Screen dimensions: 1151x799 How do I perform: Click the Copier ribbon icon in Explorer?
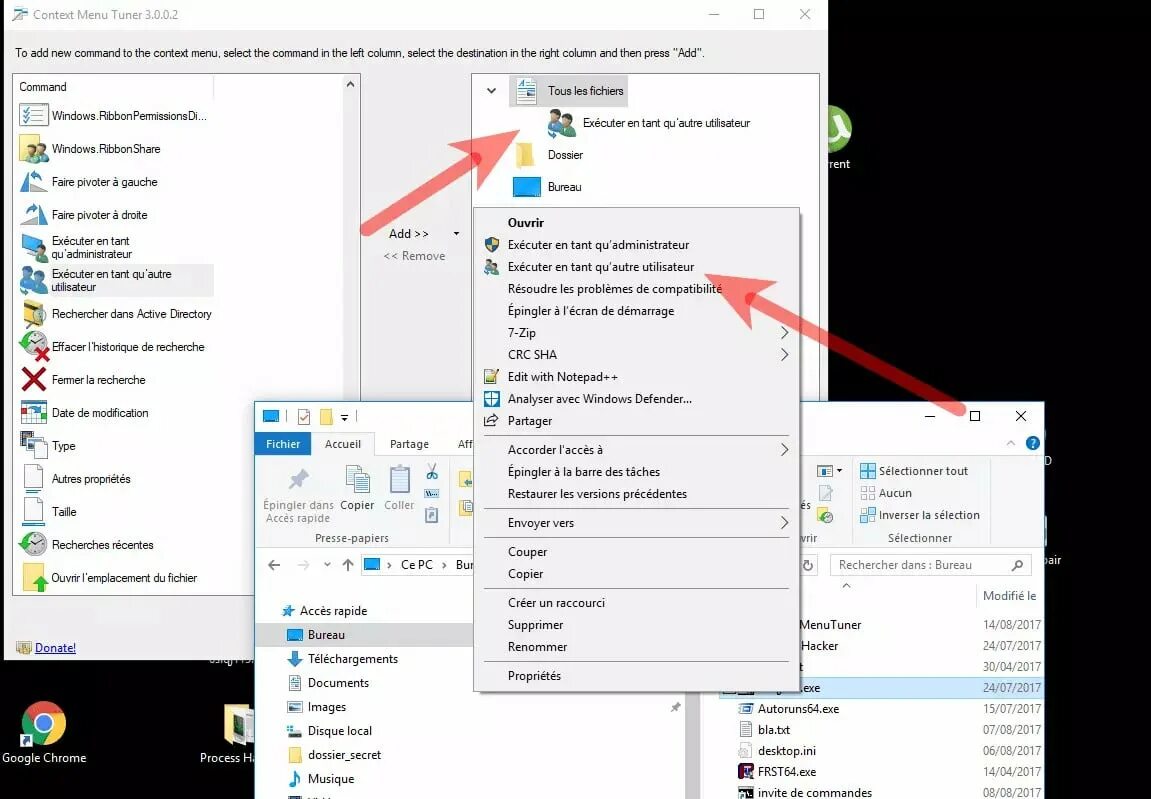click(357, 480)
